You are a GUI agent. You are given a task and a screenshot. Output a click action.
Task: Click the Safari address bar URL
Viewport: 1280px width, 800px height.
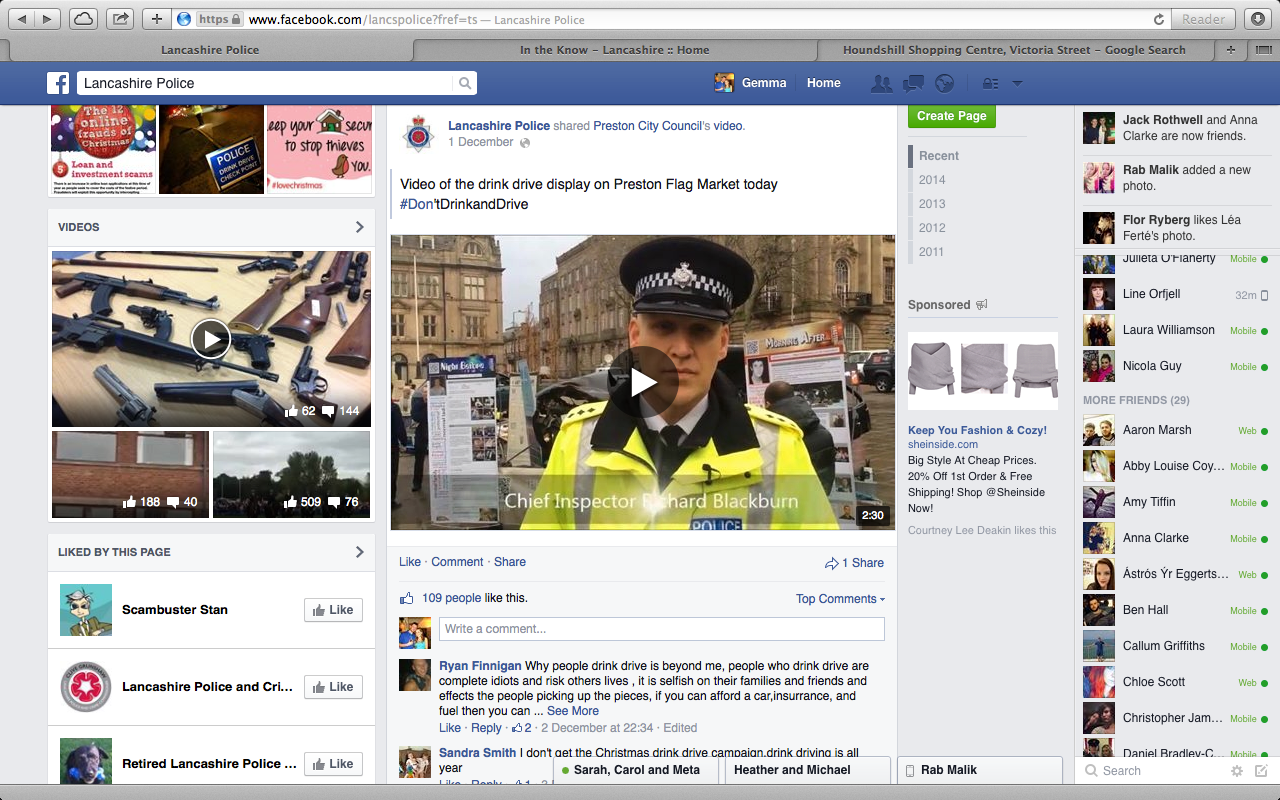point(415,19)
